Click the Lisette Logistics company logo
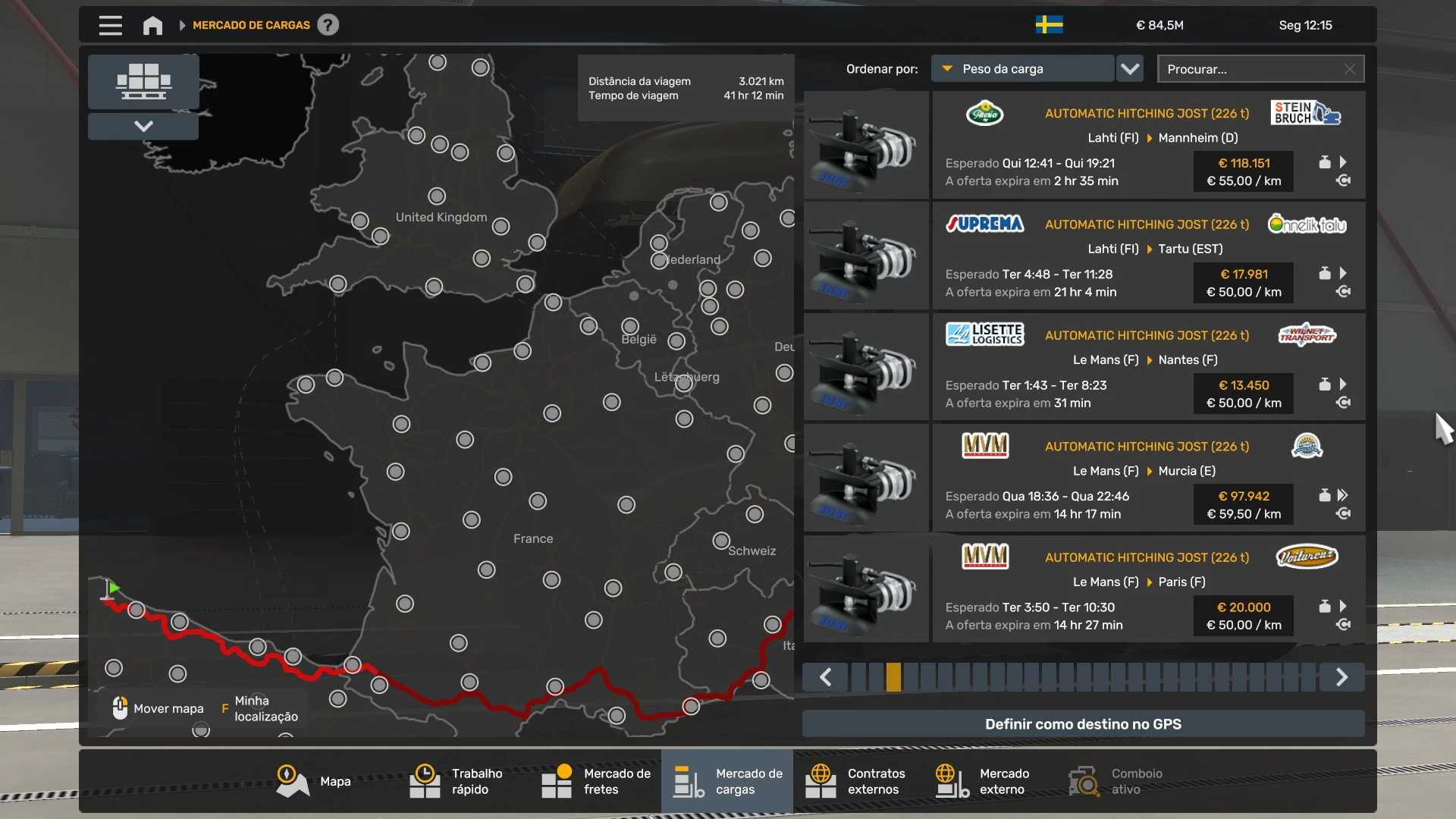The image size is (1456, 819). [984, 334]
